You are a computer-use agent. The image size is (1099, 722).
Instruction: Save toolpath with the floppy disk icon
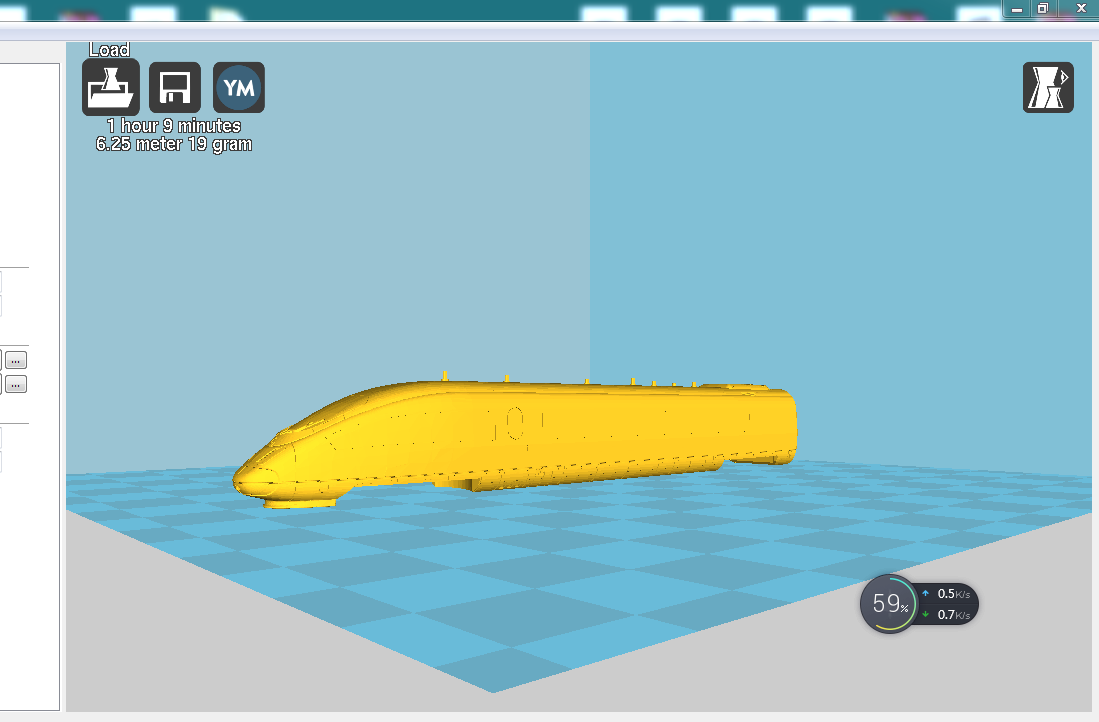tap(175, 88)
